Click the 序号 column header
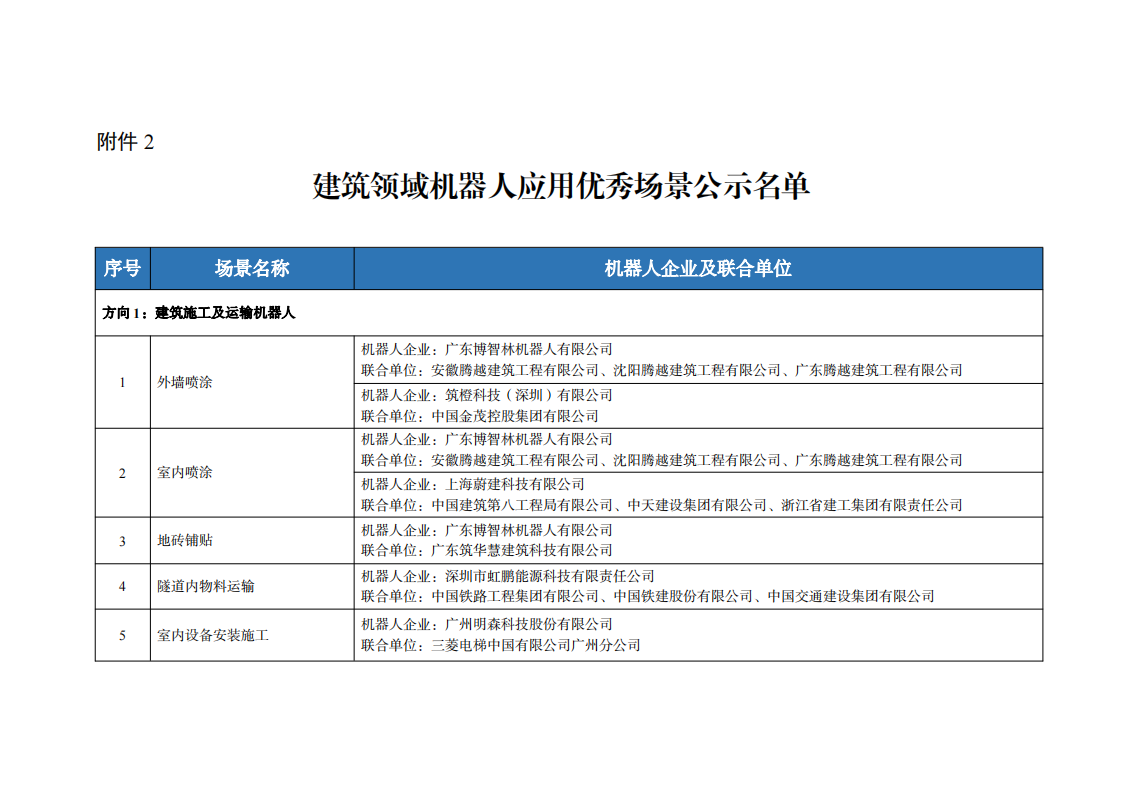Image resolution: width=1123 pixels, height=794 pixels. click(122, 268)
